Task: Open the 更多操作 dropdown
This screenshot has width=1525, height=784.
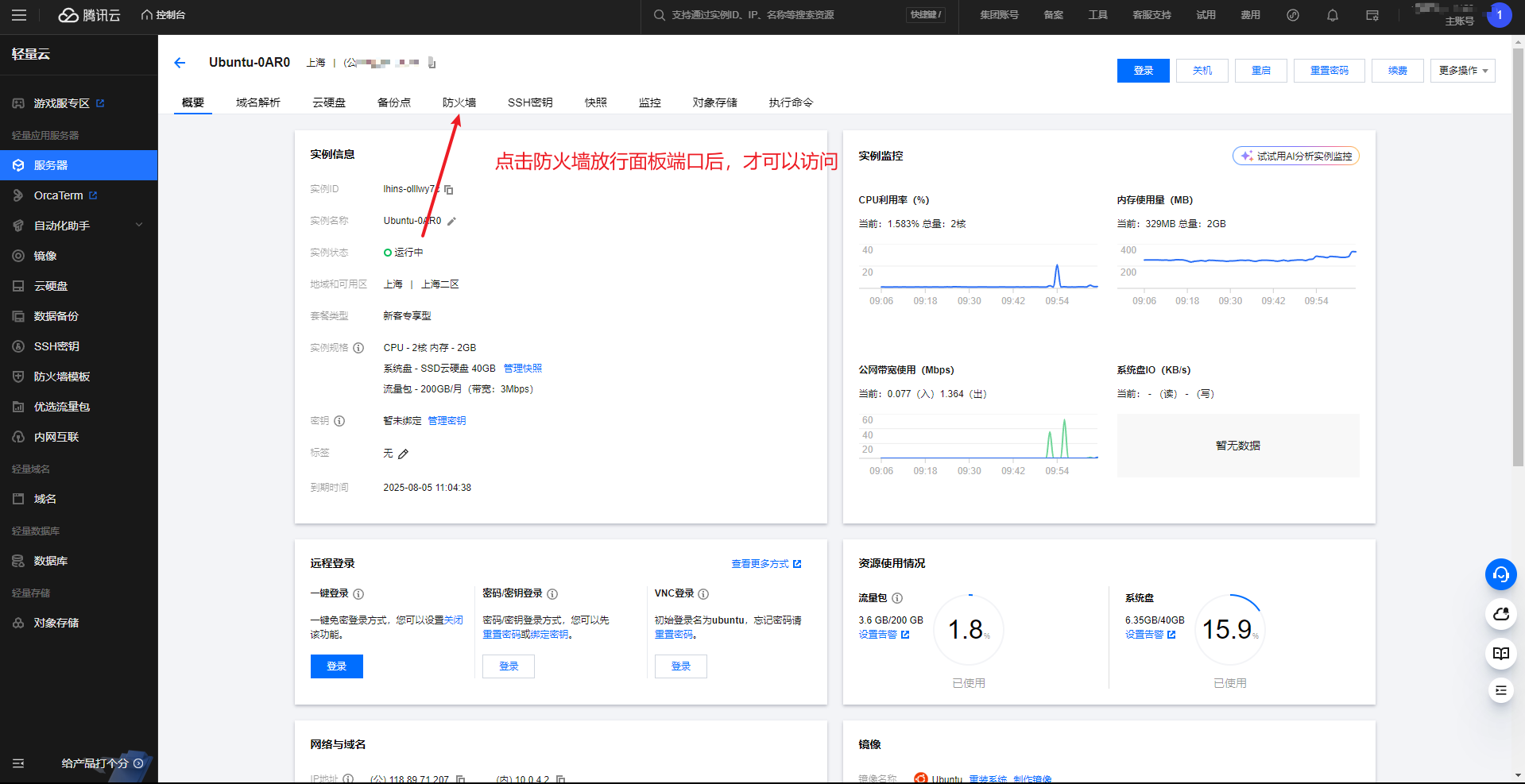Action: (1462, 71)
